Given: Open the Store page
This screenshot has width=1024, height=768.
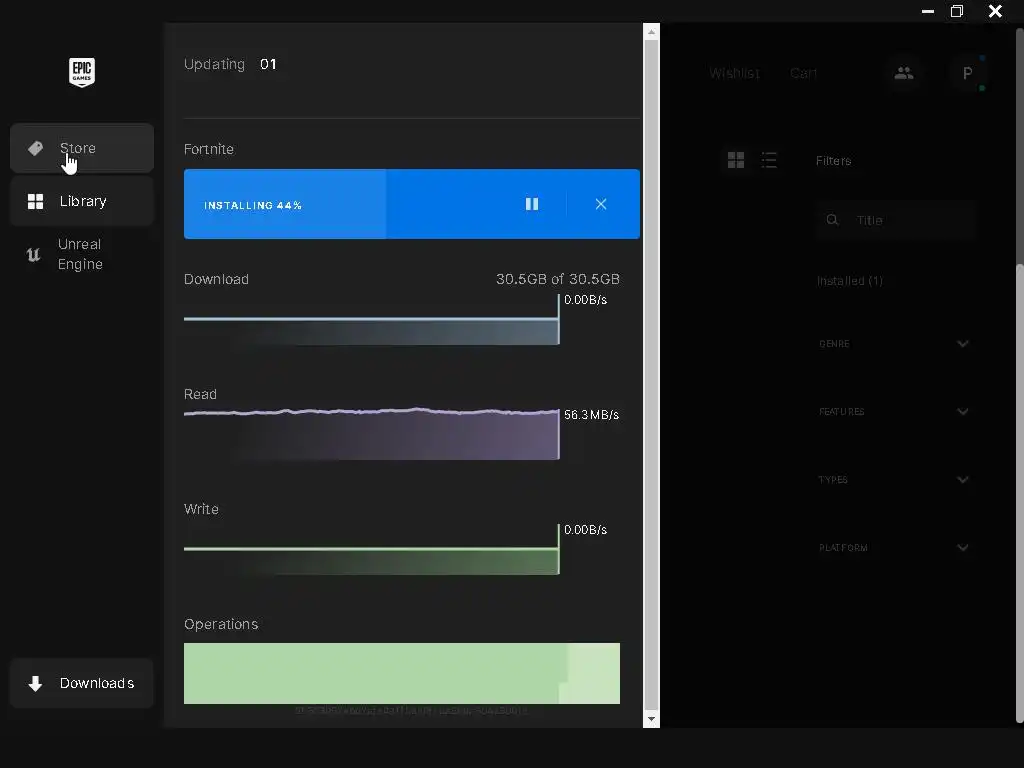Looking at the screenshot, I should pyautogui.click(x=82, y=148).
